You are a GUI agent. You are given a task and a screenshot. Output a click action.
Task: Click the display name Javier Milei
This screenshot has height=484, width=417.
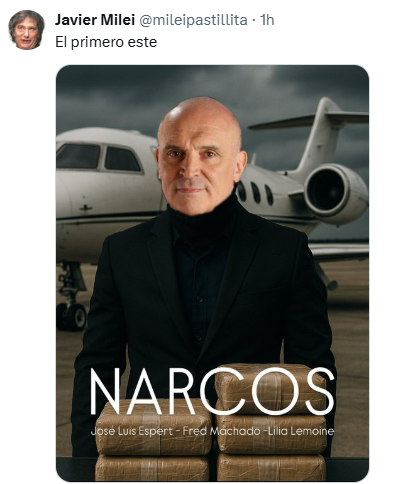click(x=95, y=20)
